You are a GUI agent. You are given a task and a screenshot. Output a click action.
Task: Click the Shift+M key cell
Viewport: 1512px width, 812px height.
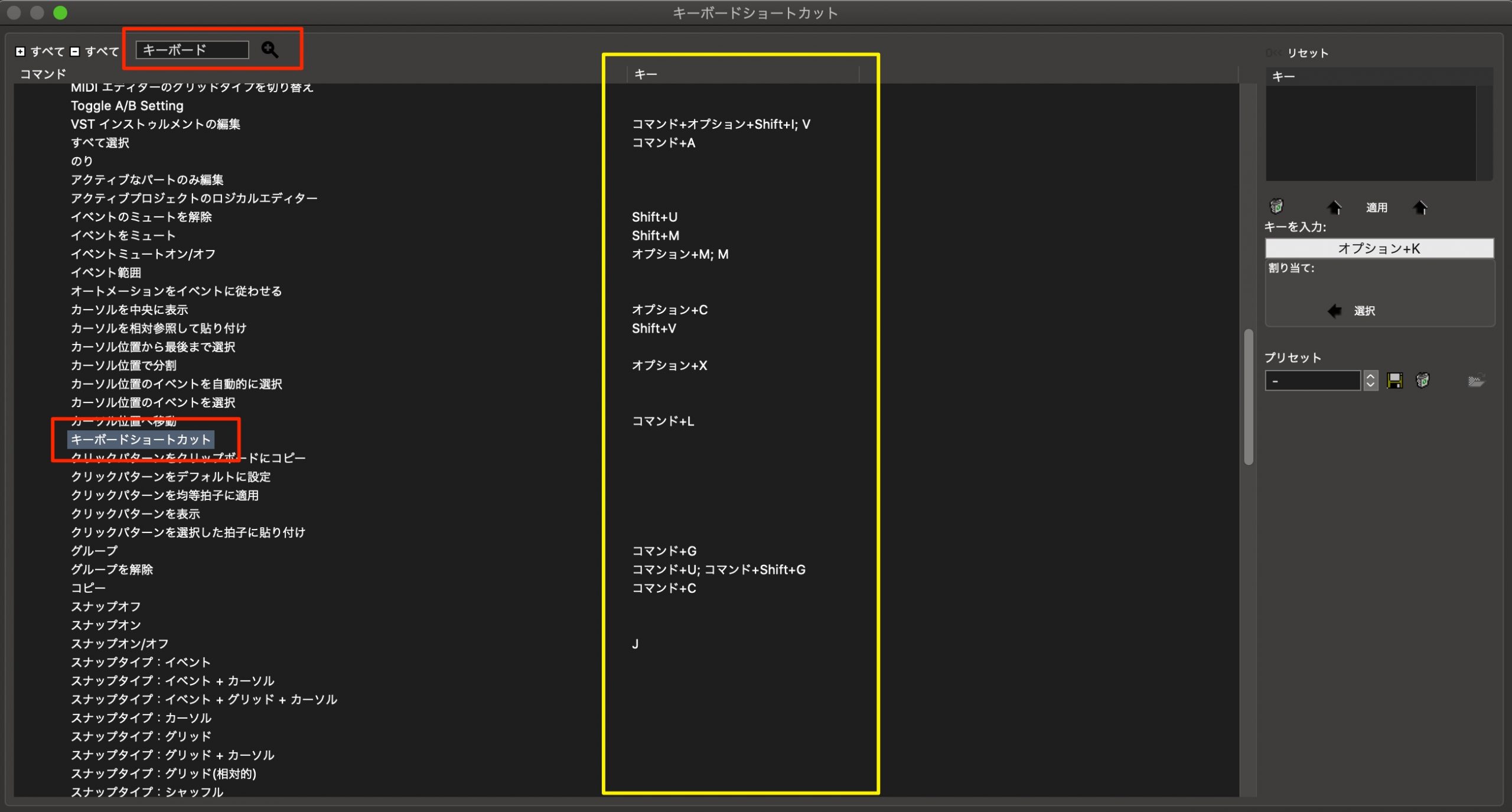tap(656, 236)
